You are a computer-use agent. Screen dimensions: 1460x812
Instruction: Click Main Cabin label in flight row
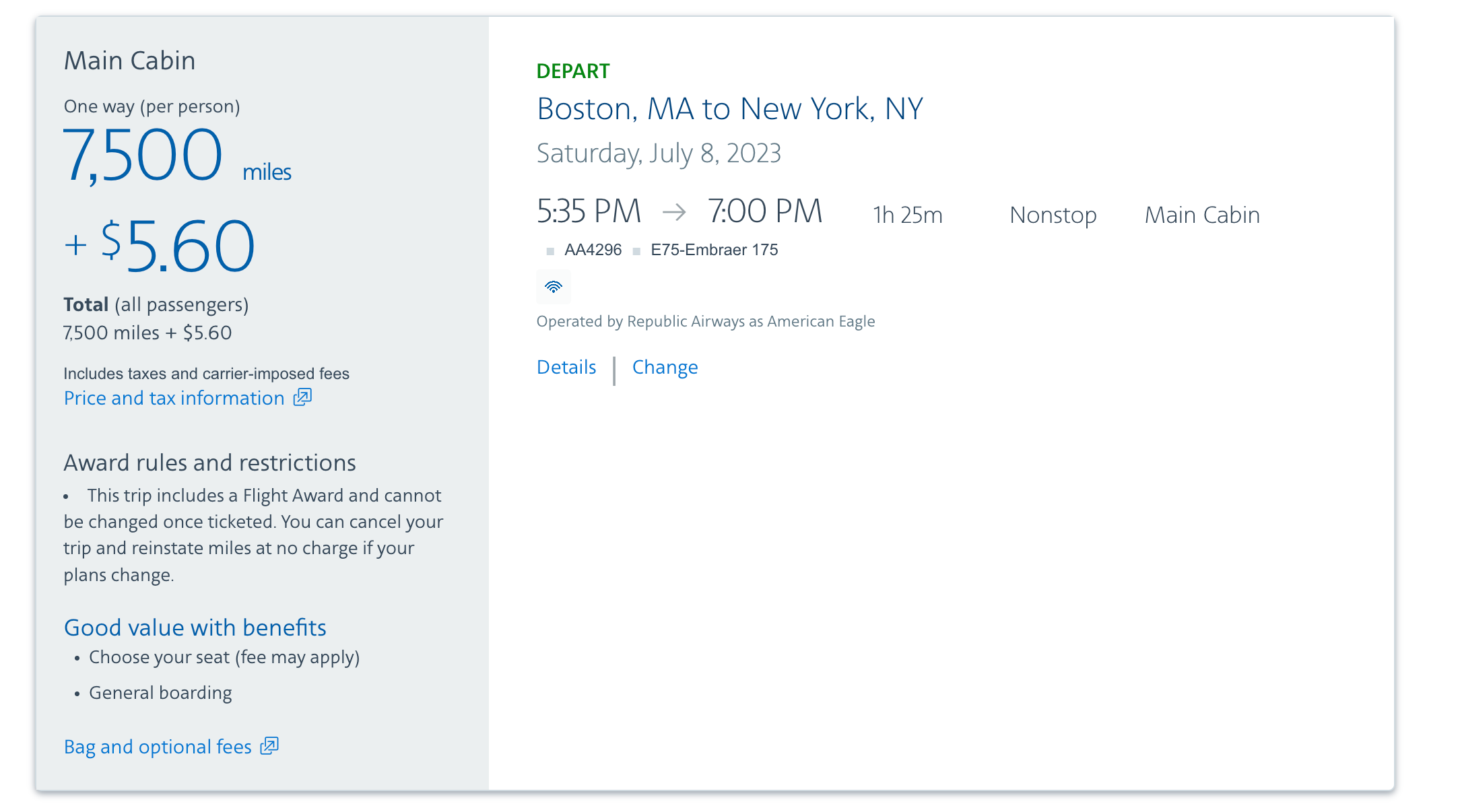pyautogui.click(x=1202, y=215)
